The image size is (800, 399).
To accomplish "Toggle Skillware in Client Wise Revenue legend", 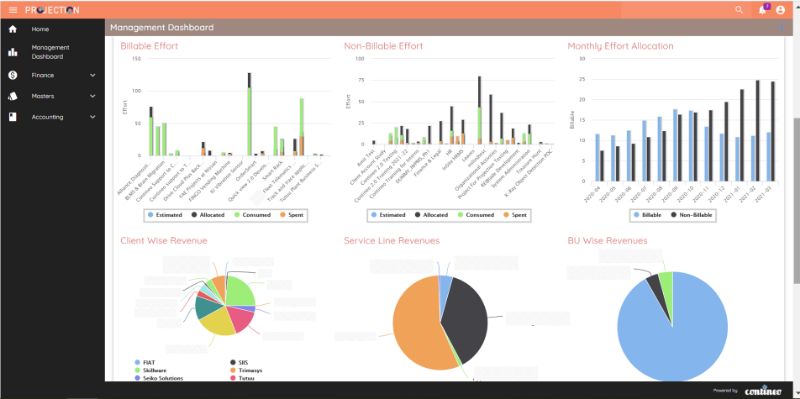I will coord(151,370).
